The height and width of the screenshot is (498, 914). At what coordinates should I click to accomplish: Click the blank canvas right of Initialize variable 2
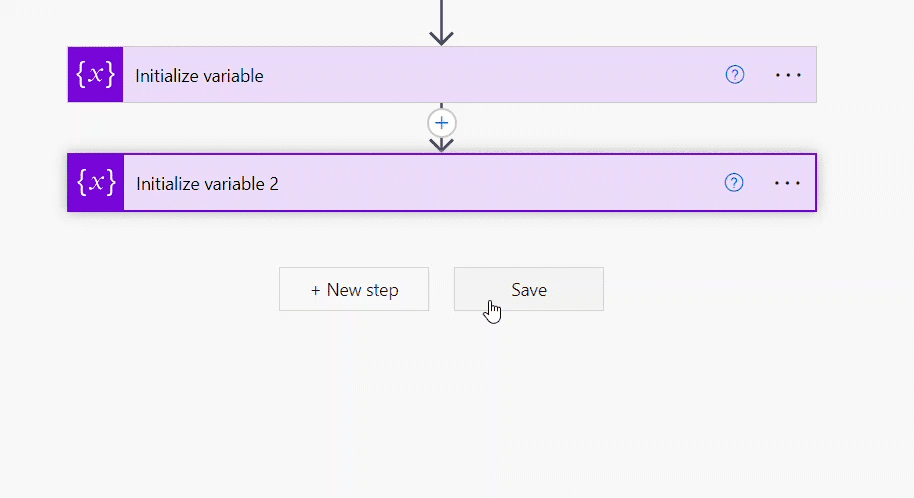tap(865, 183)
